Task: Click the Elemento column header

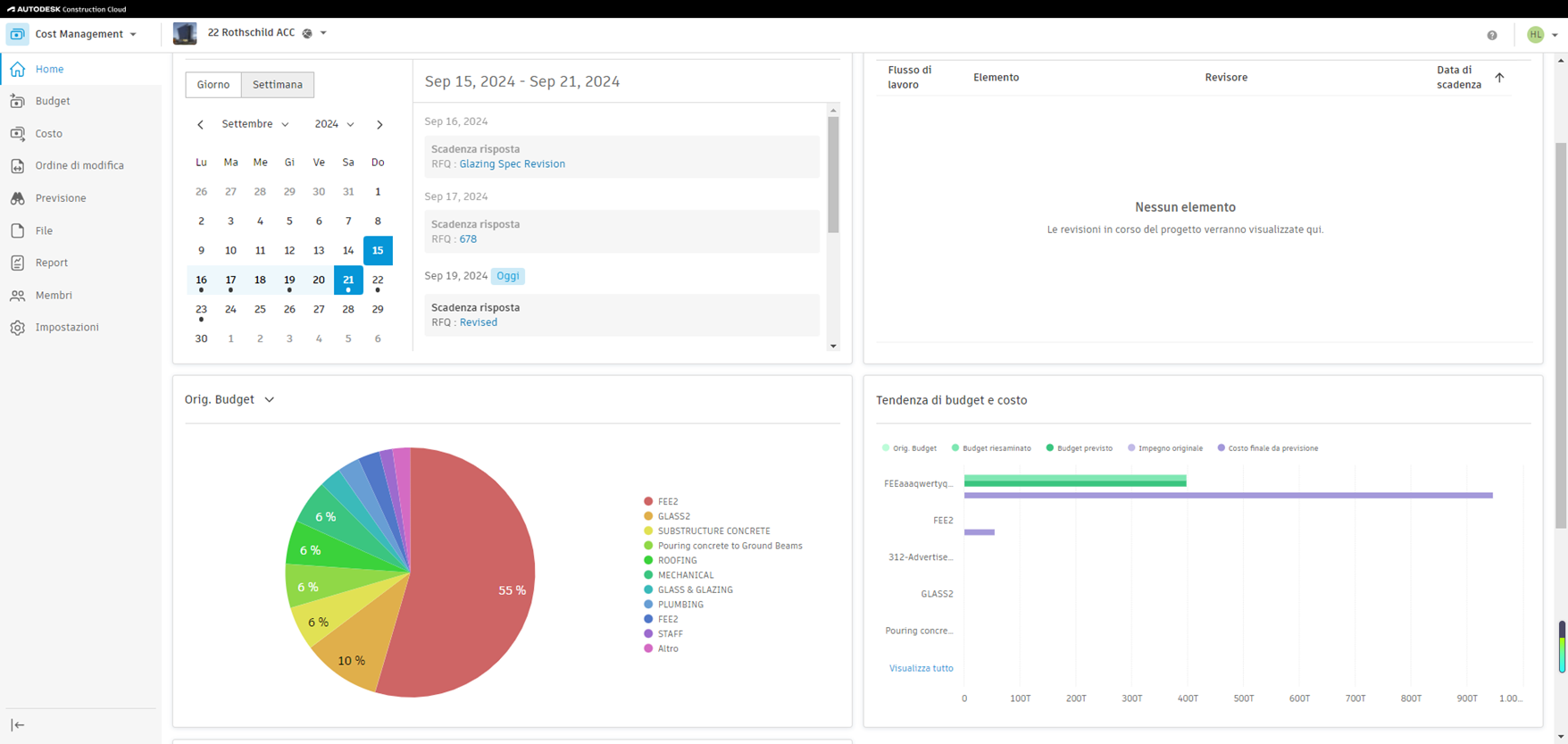Action: (x=997, y=78)
